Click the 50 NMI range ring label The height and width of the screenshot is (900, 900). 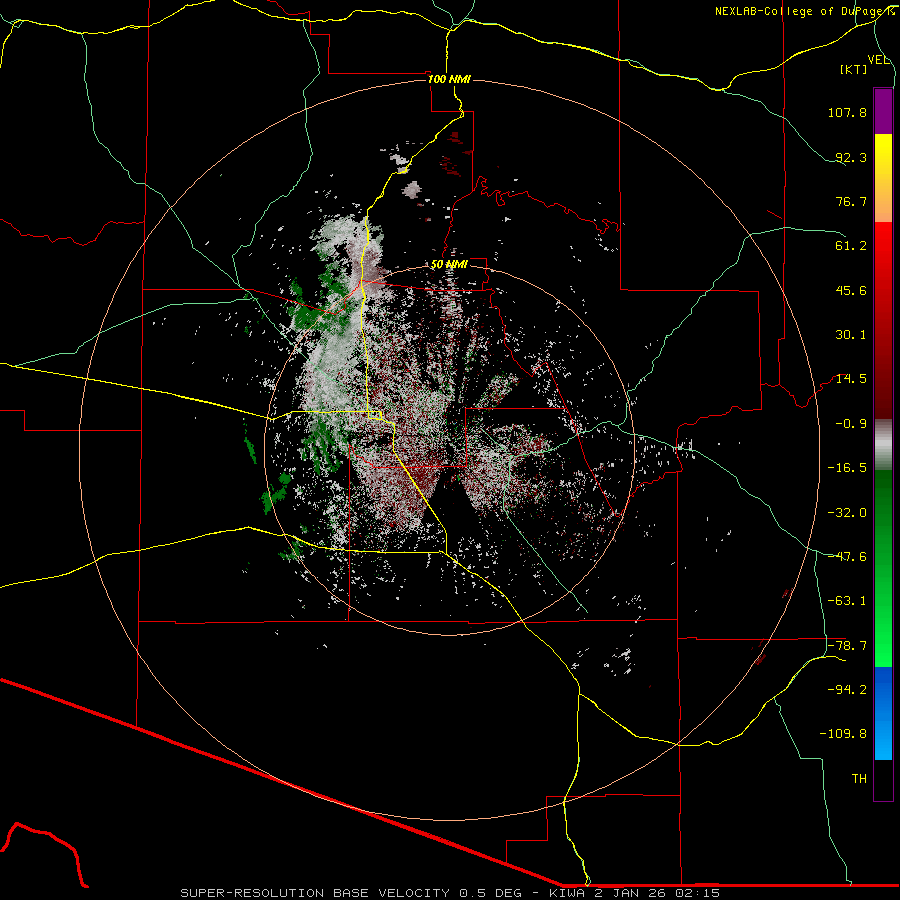tap(449, 265)
